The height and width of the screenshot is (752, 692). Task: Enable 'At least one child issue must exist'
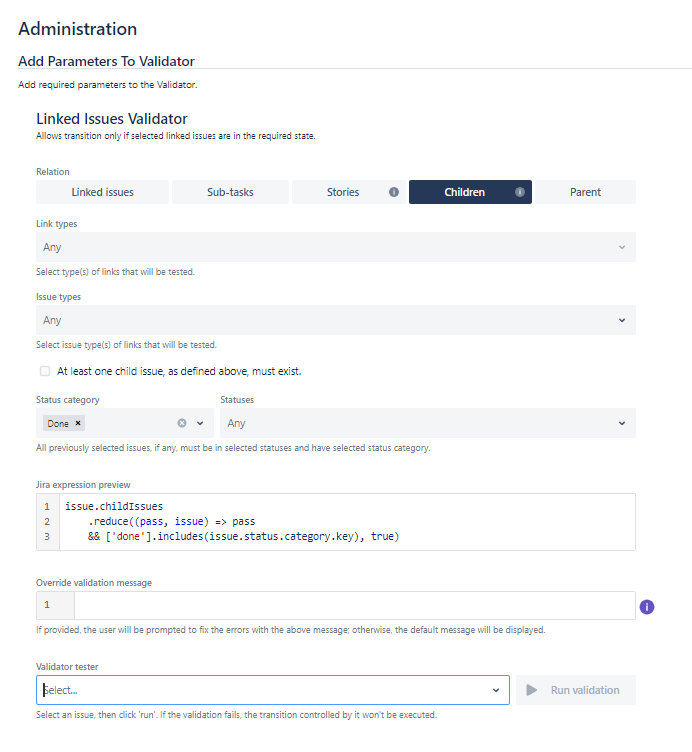(45, 371)
